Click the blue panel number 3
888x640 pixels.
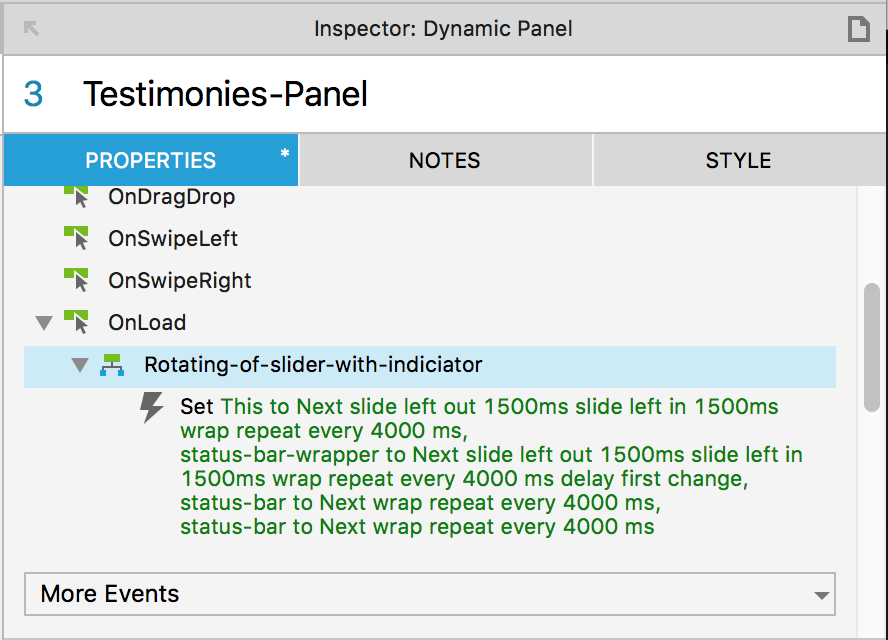36,93
